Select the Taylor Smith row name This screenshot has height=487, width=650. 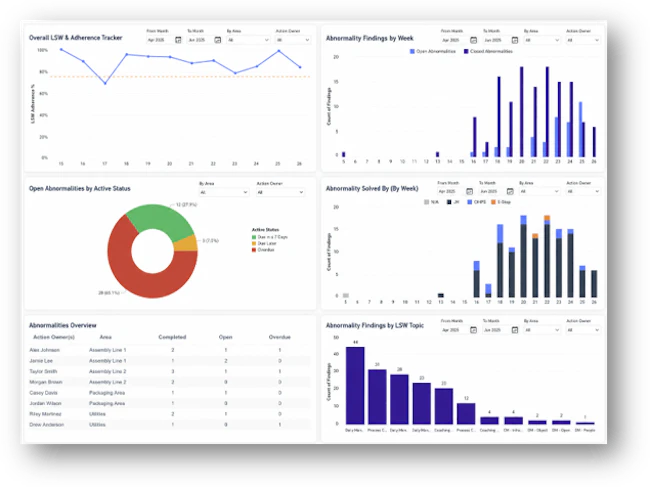click(x=43, y=371)
